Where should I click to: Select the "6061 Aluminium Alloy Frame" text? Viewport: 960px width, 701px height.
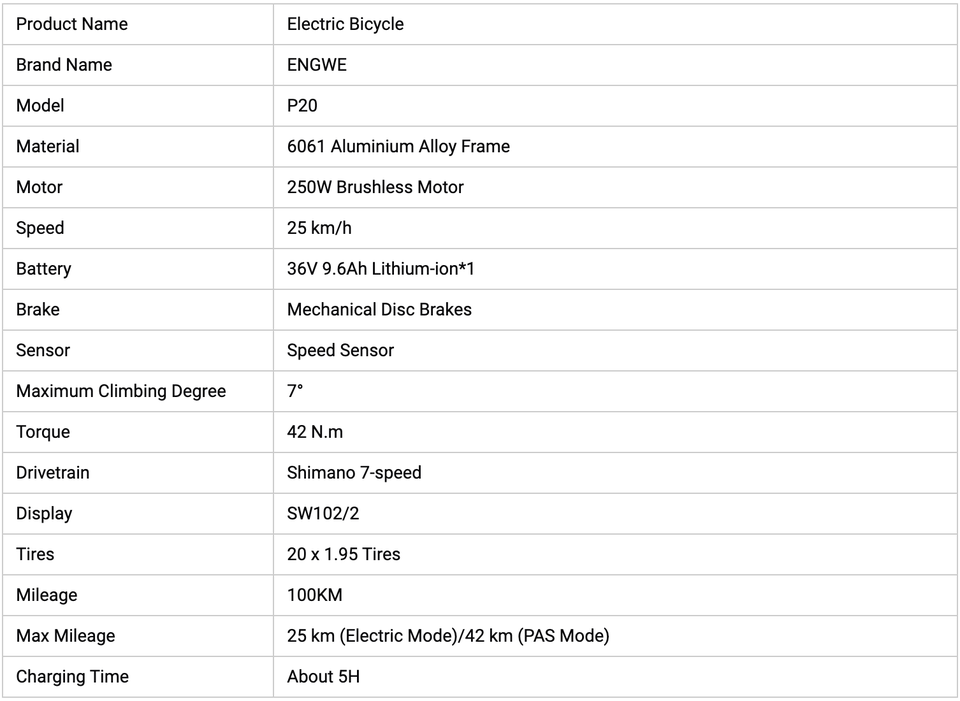[x=398, y=147]
